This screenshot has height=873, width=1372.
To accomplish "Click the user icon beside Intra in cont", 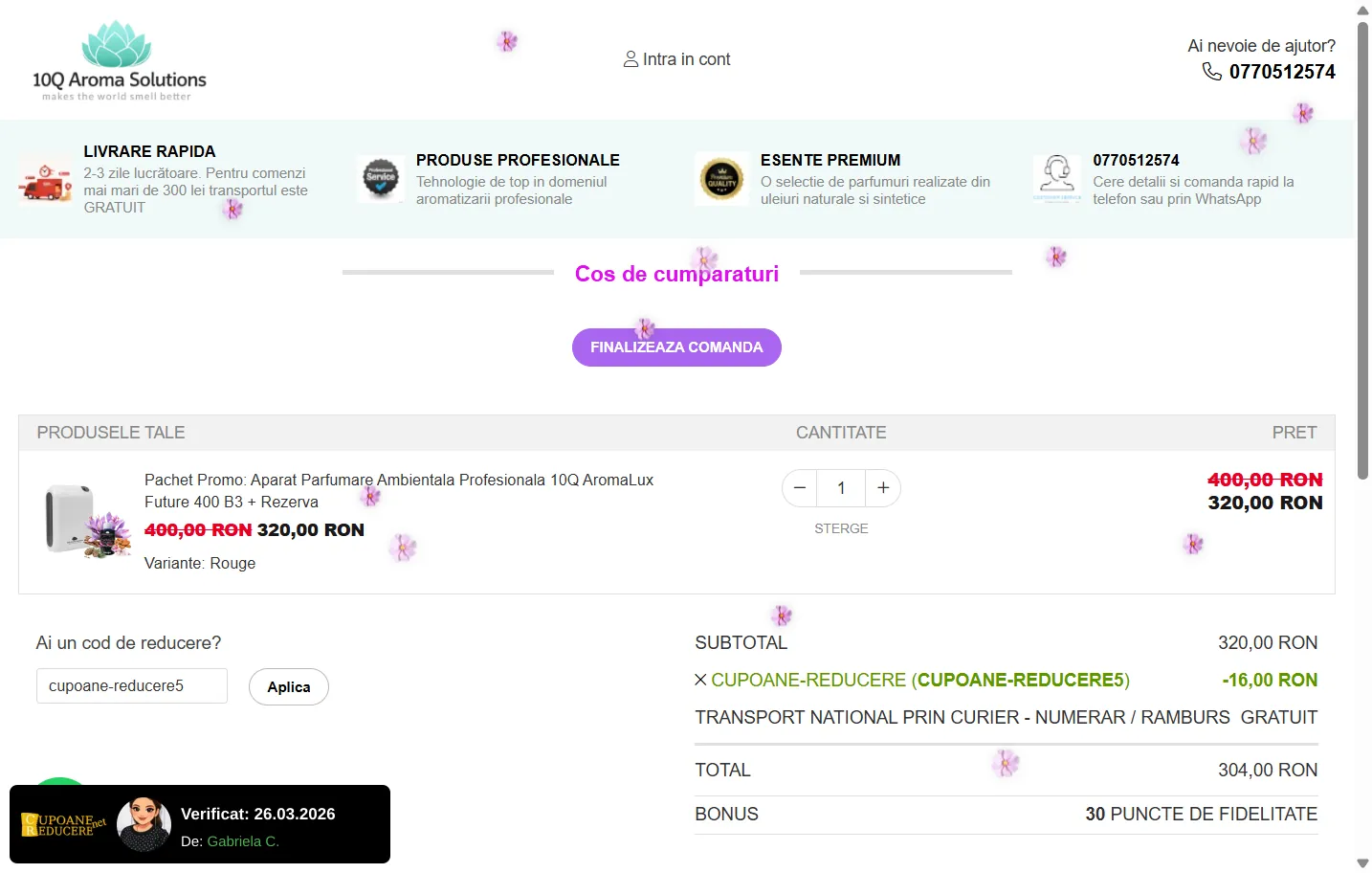I will 631,59.
